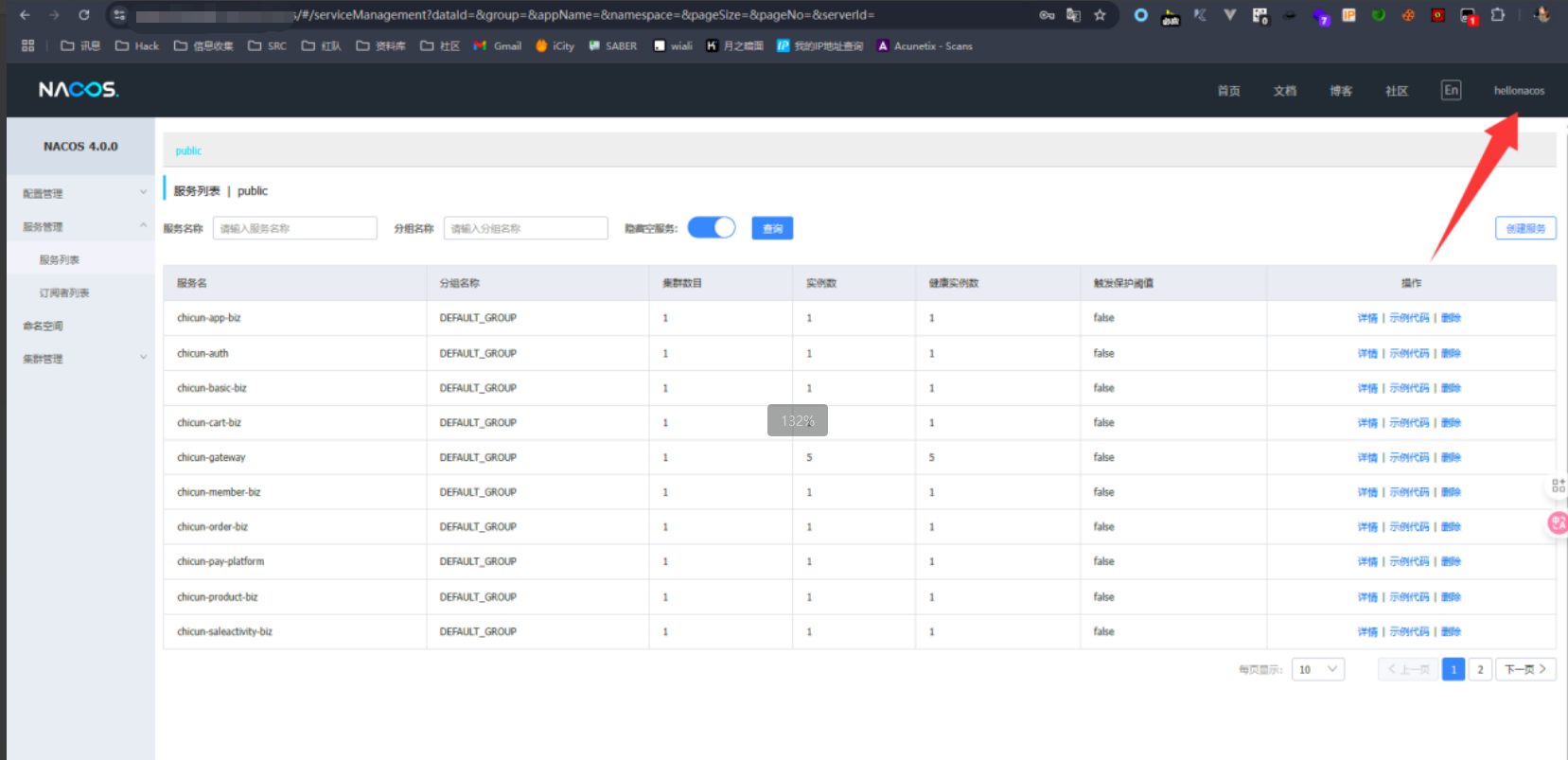Select 服务列表 in the sidebar
Screen dimensions: 1568x760
click(60, 259)
